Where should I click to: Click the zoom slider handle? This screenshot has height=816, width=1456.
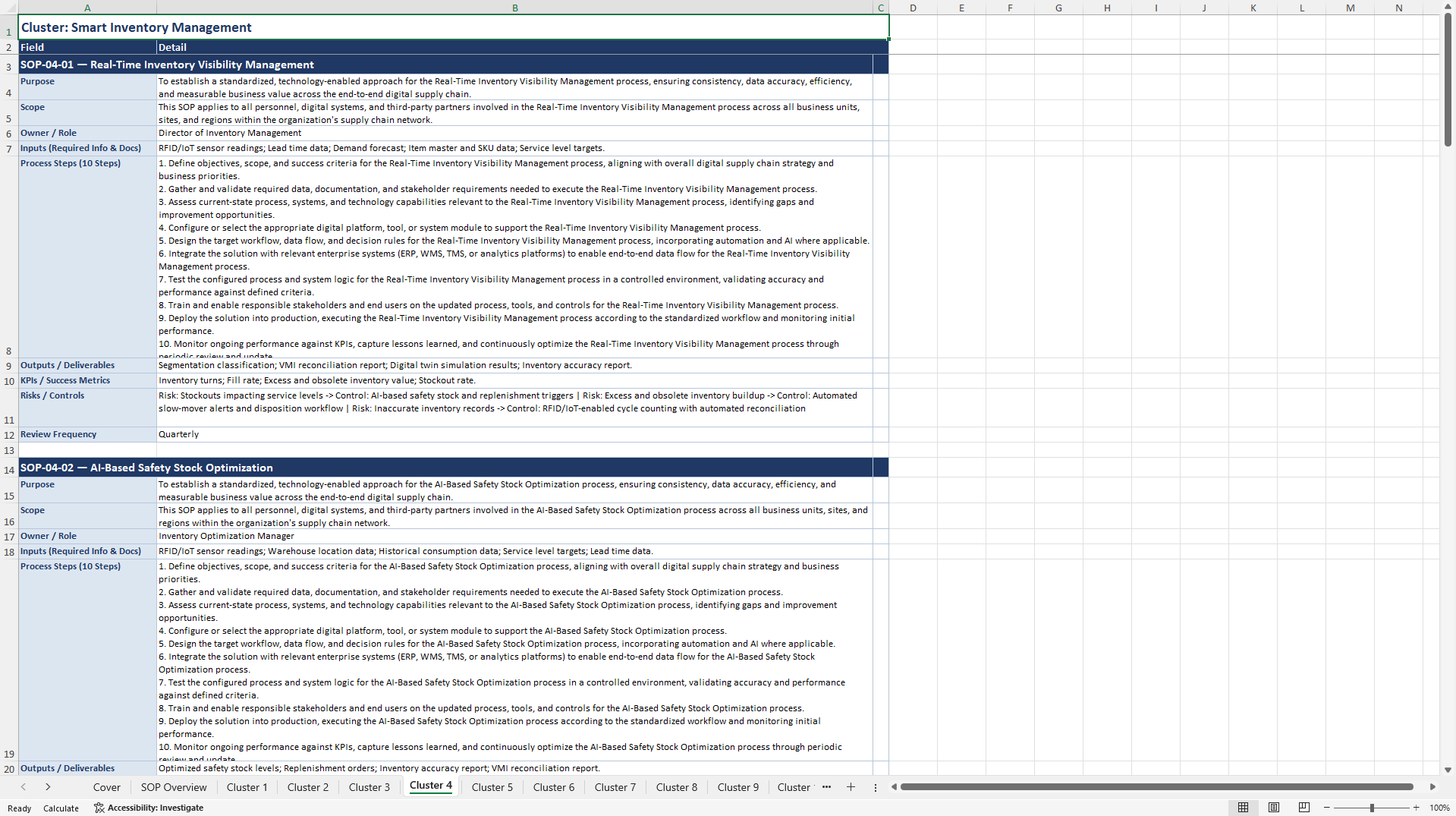point(1372,808)
